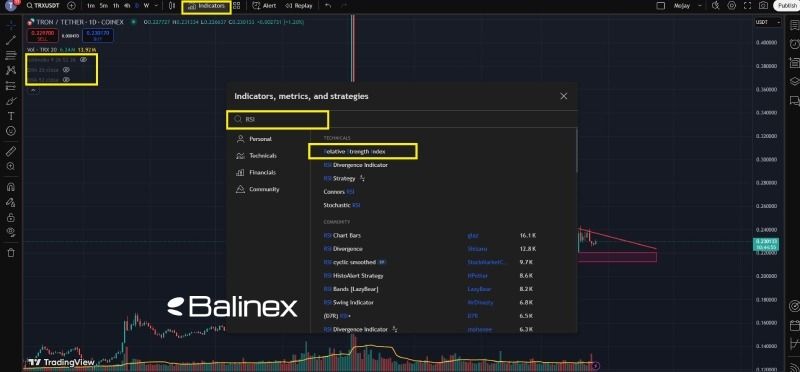Open the Fibonacci retracement tools
The height and width of the screenshot is (372, 800).
(x=11, y=55)
